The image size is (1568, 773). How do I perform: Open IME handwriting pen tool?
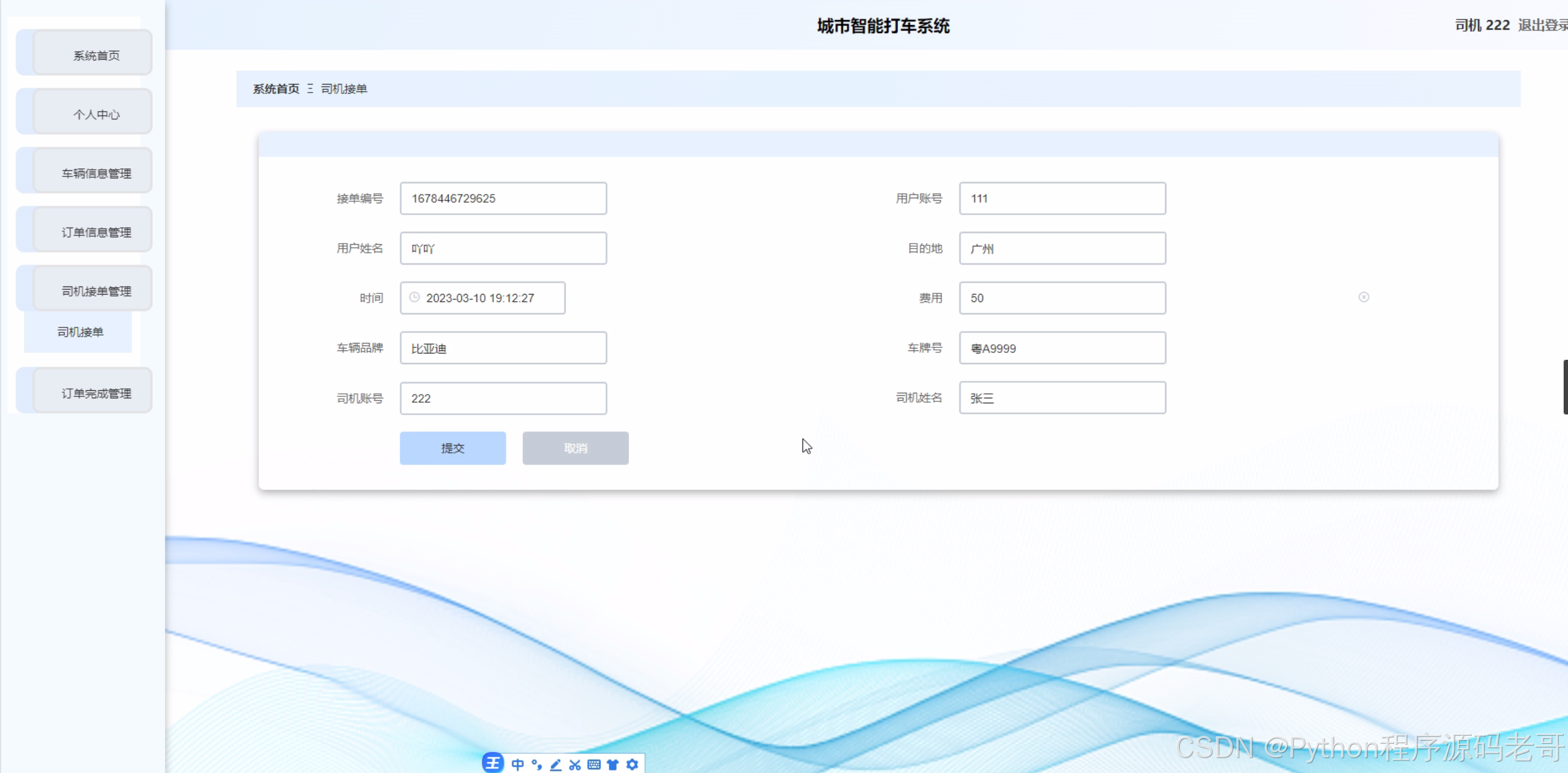(556, 764)
